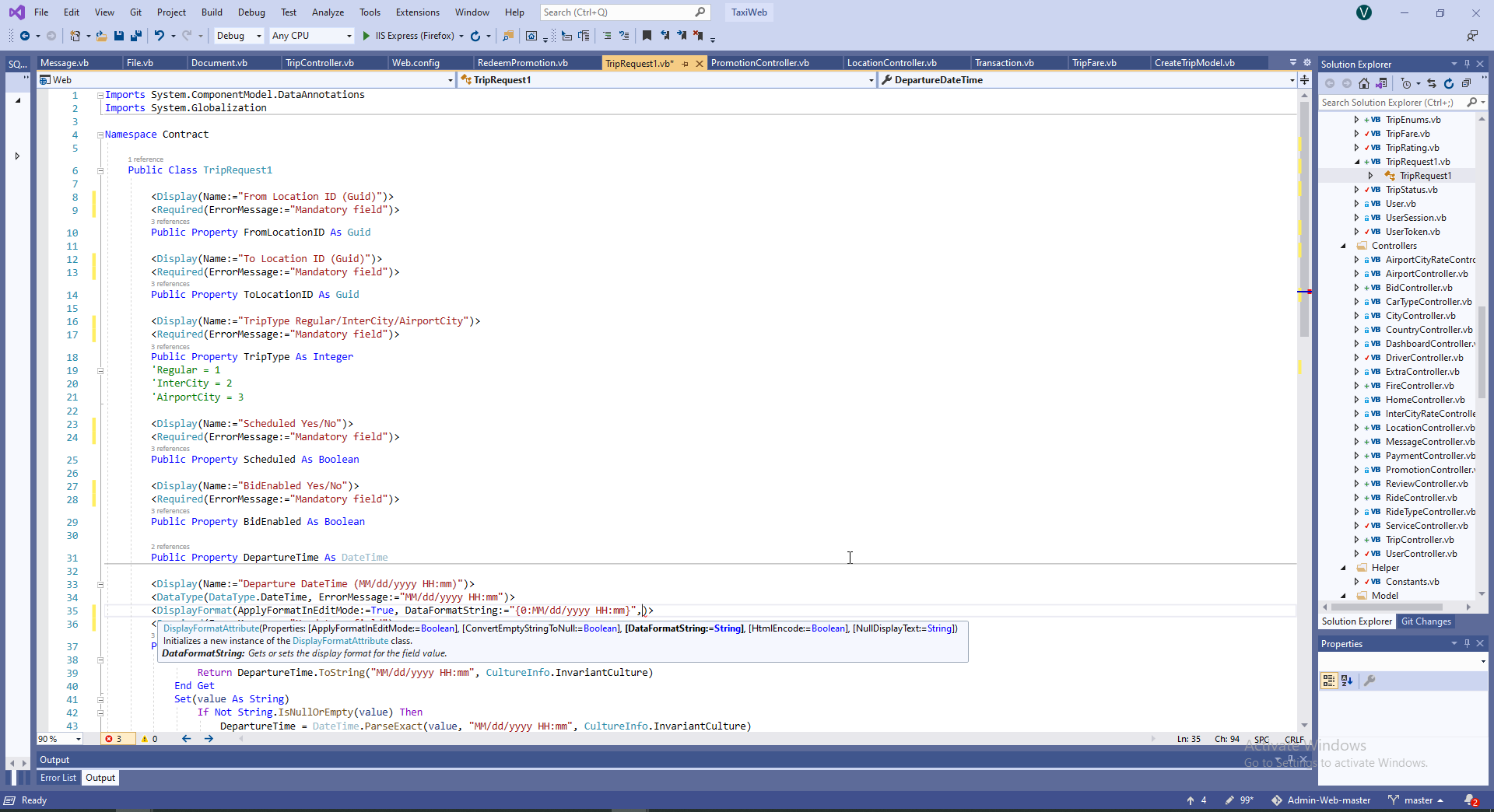Collapse All items in Solution Explorer
The height and width of the screenshot is (812, 1494).
1466,83
